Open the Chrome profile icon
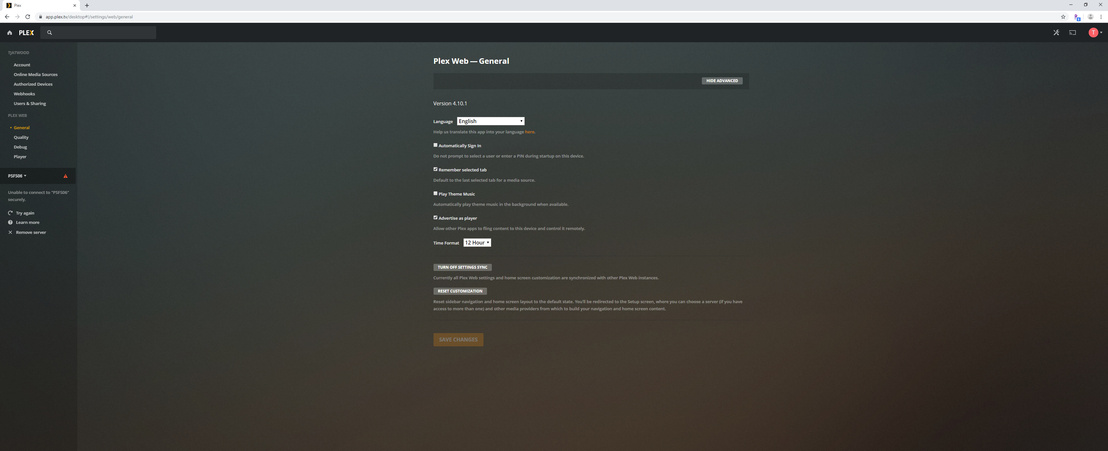Image resolution: width=1108 pixels, height=451 pixels. 1090,16
